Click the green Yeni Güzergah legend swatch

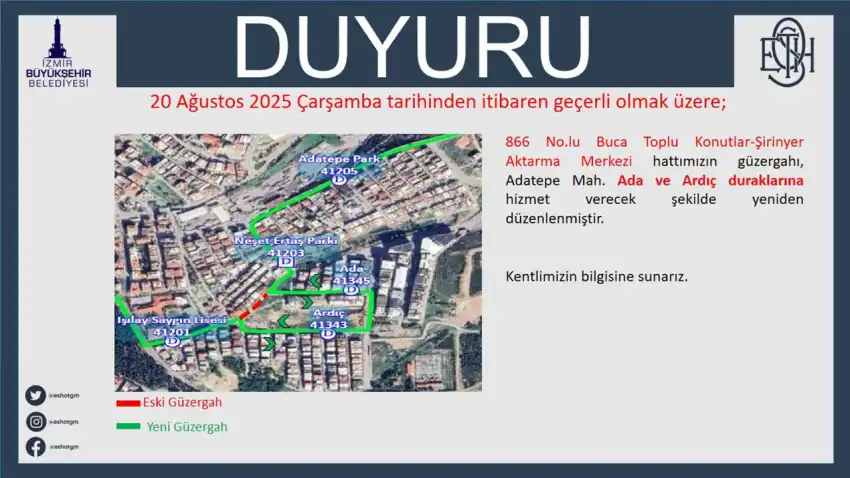(x=129, y=427)
